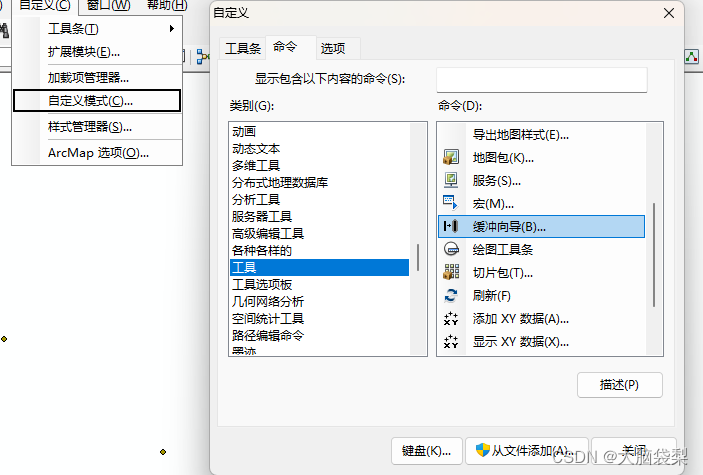Select 工具选项板 in category list
The height and width of the screenshot is (475, 703).
[x=319, y=284]
